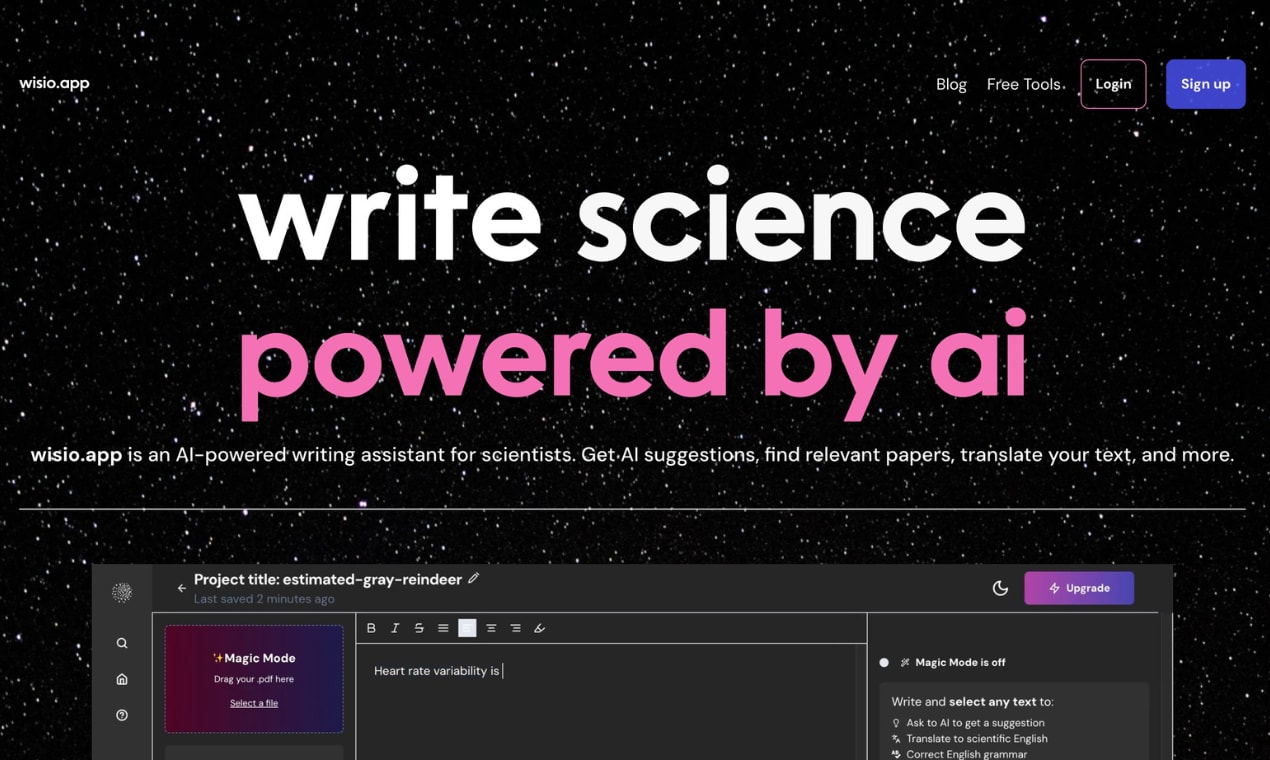Viewport: 1270px width, 760px height.
Task: Edit project title with pencil icon
Action: coord(474,578)
